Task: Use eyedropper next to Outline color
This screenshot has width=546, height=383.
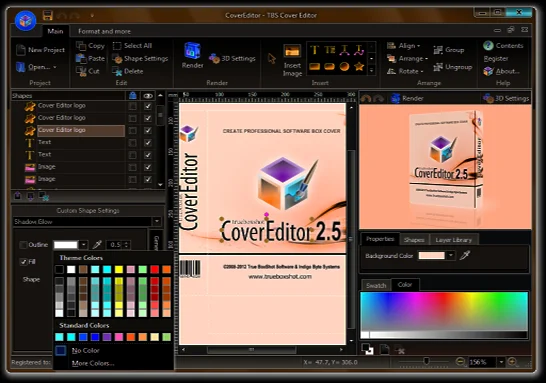Action: click(97, 245)
